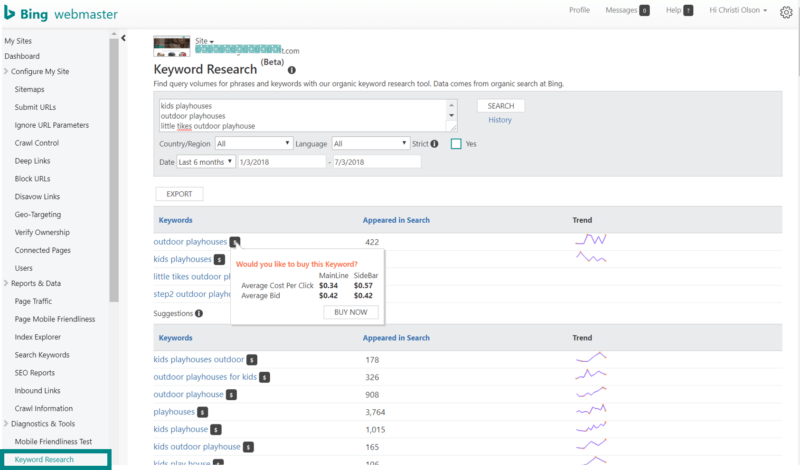Open Sitemaps page

[x=29, y=89]
